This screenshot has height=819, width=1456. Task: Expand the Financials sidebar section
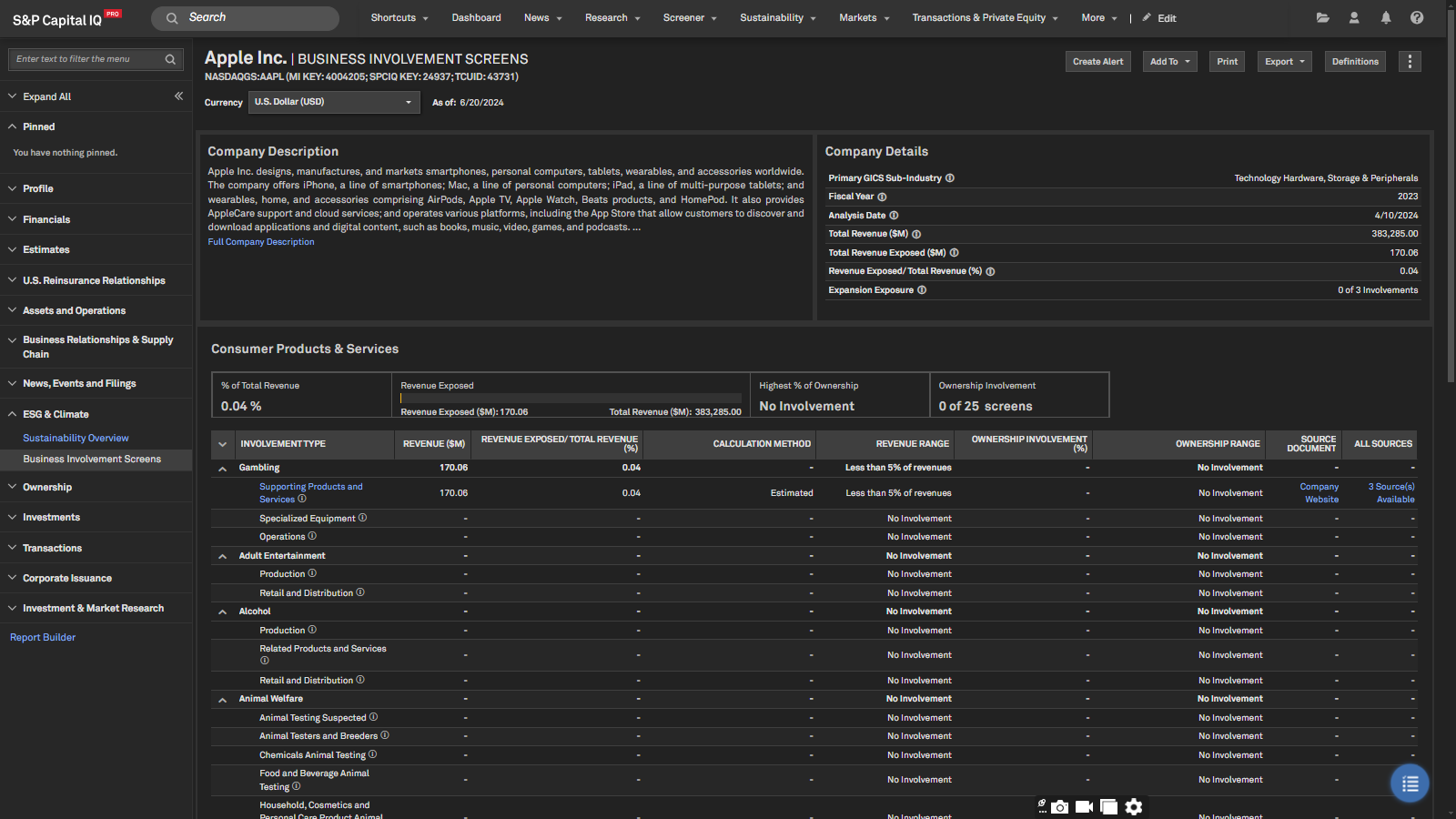click(46, 219)
